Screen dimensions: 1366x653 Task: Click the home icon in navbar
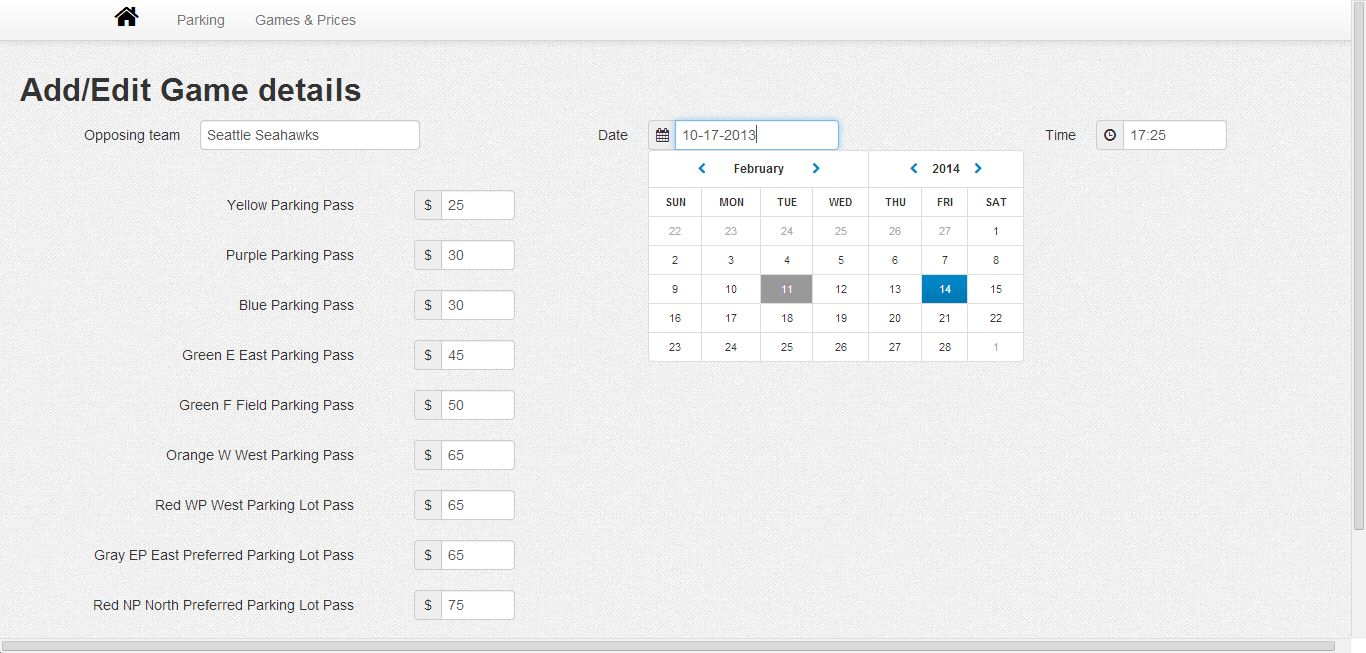click(126, 17)
